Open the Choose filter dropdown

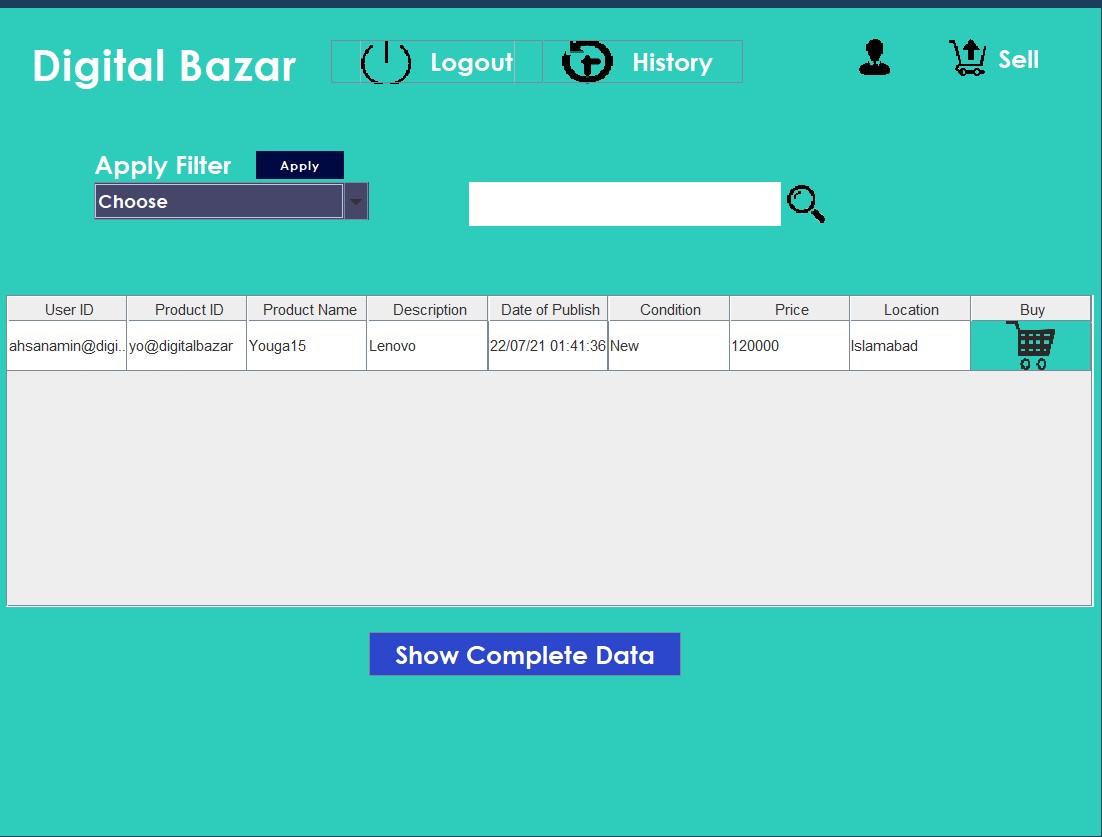218,201
